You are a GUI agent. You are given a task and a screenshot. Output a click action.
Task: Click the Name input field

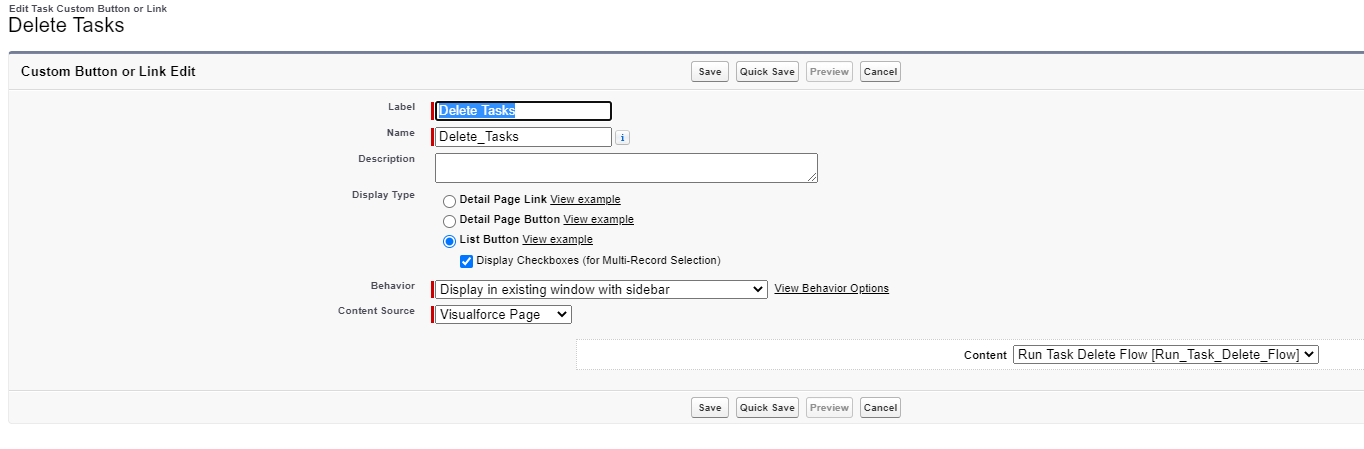pos(523,137)
